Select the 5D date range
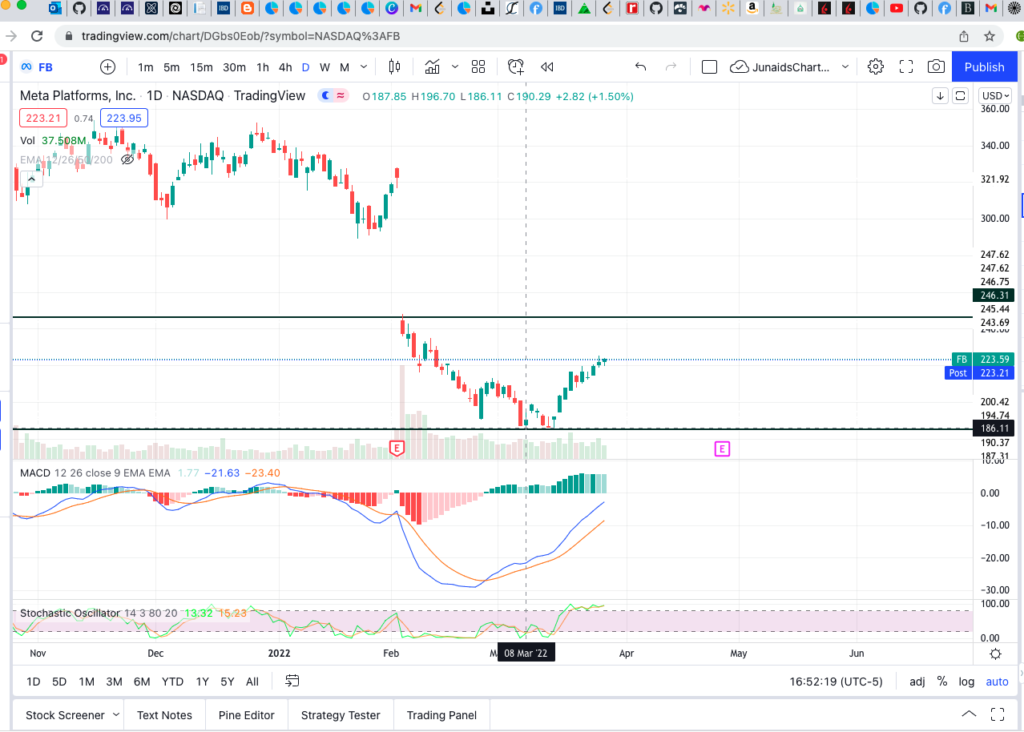 [59, 681]
